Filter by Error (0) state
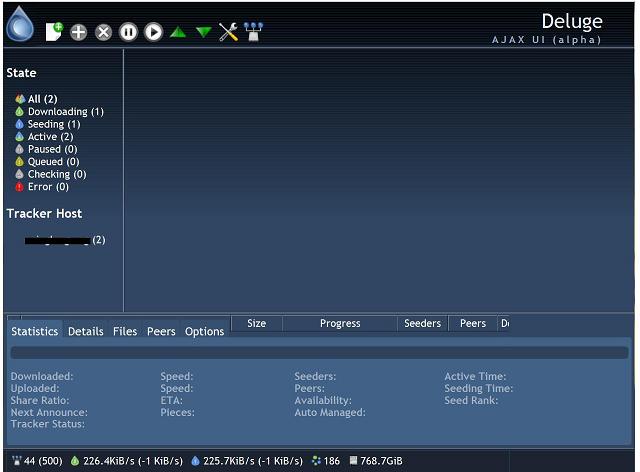This screenshot has width=640, height=472. [42, 187]
